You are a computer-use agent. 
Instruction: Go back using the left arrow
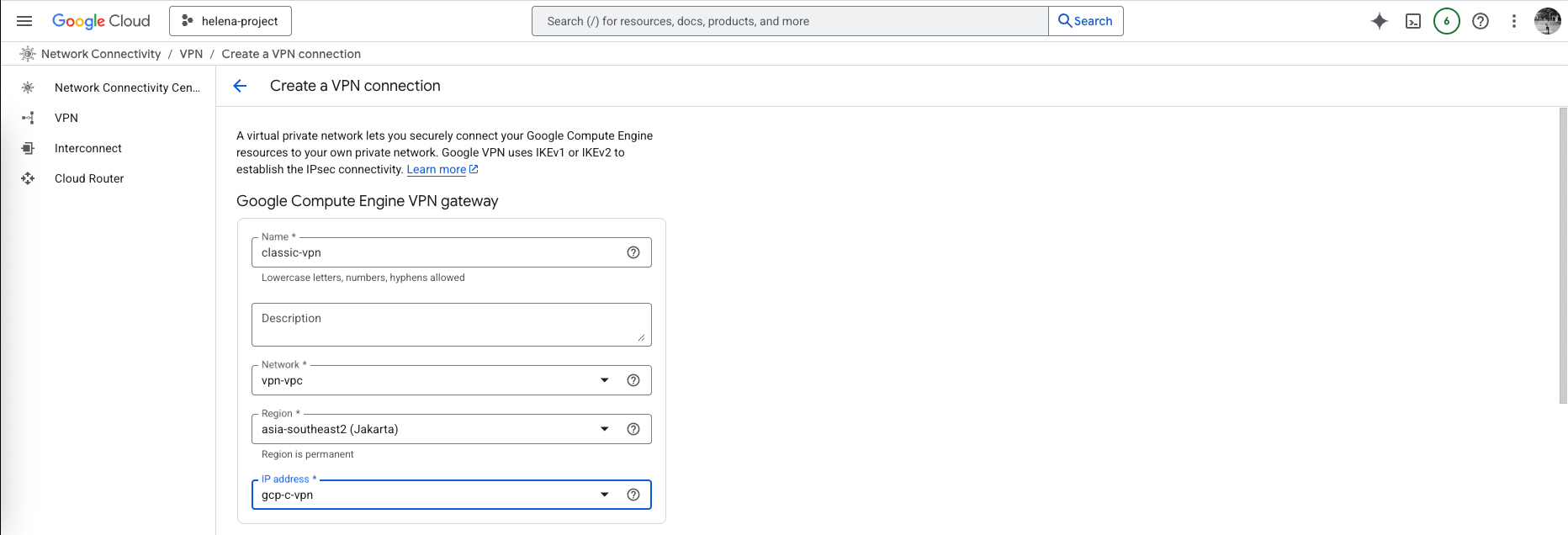pyautogui.click(x=240, y=86)
